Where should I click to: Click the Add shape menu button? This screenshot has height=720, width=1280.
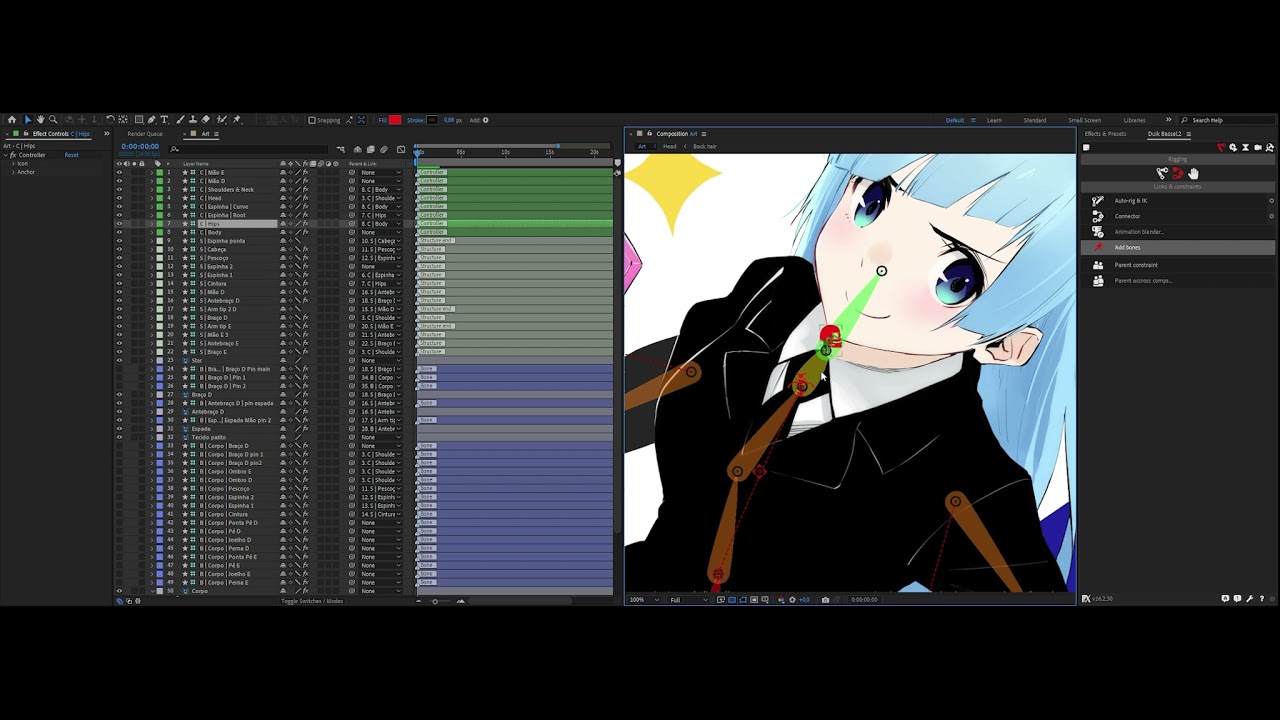coord(486,120)
